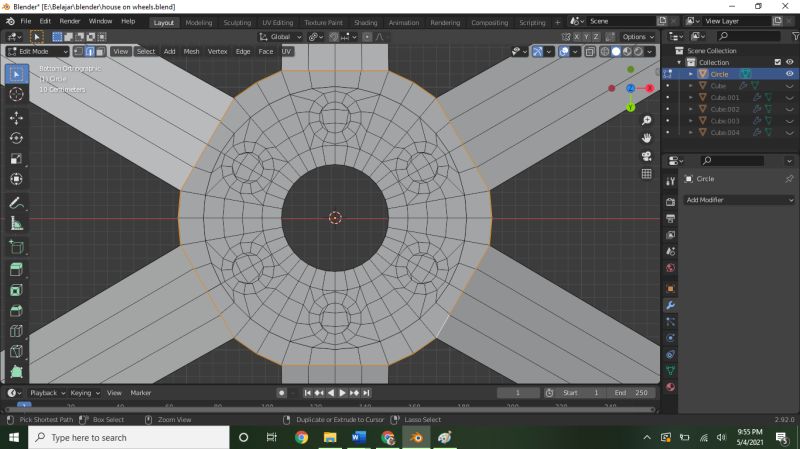Image resolution: width=800 pixels, height=449 pixels.
Task: Open Add Modifier dropdown
Action: point(739,200)
